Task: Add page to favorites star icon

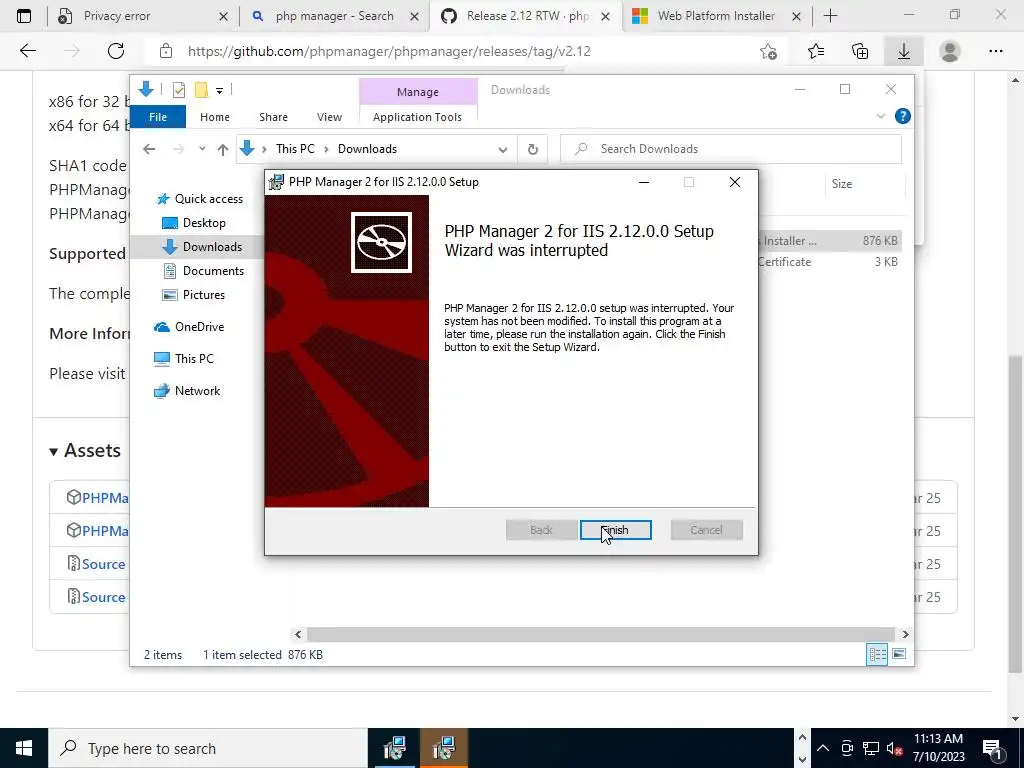Action: click(x=769, y=51)
